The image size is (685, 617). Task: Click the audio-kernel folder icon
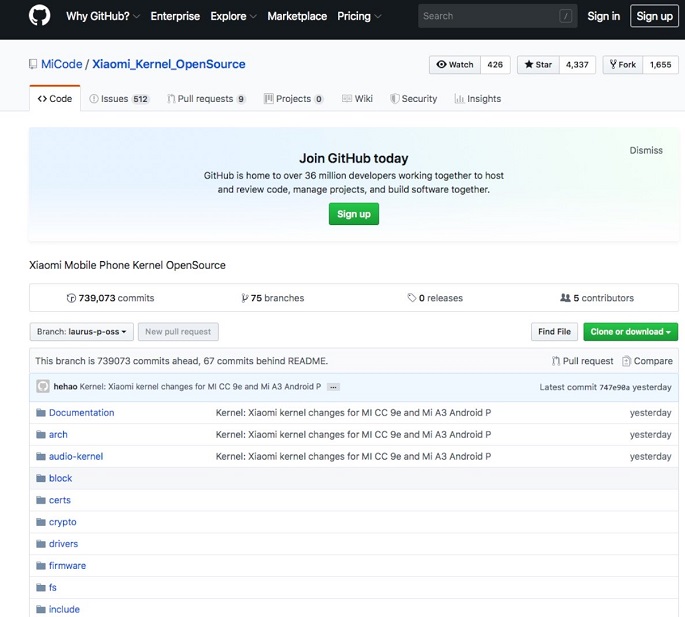pyautogui.click(x=41, y=456)
